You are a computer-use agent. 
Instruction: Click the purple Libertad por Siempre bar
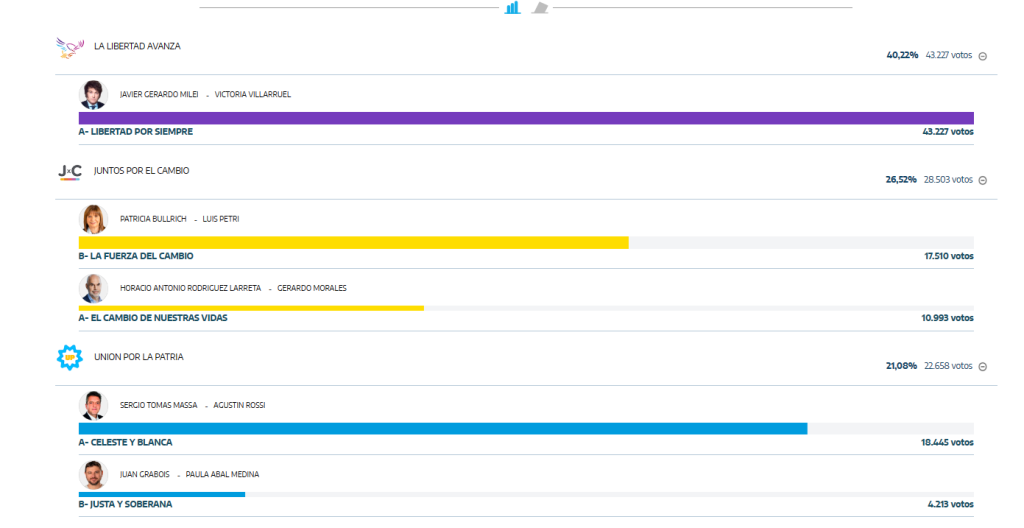(526, 118)
